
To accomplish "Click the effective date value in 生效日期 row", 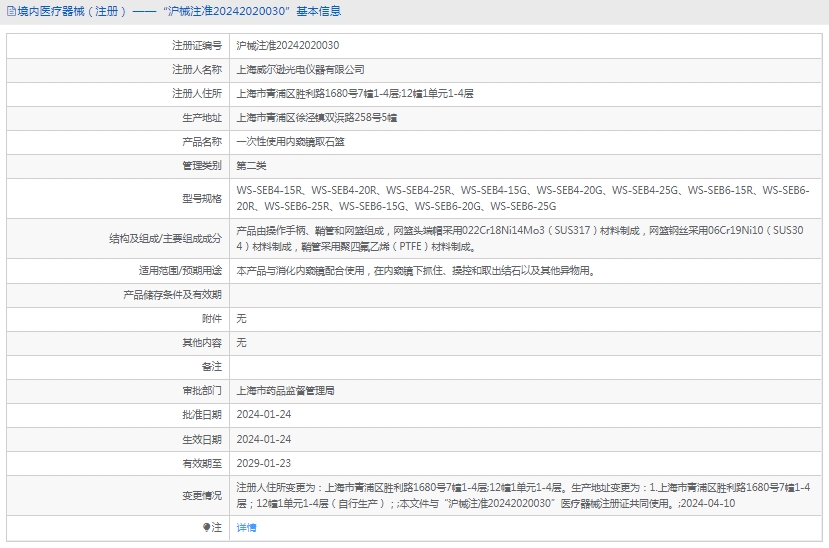I will 263,439.
